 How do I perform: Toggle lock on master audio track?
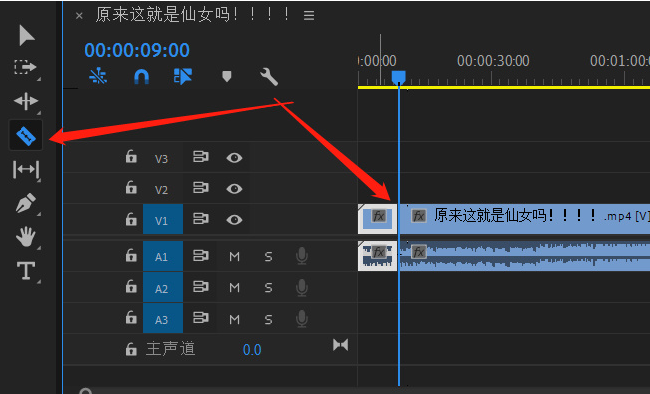click(131, 349)
